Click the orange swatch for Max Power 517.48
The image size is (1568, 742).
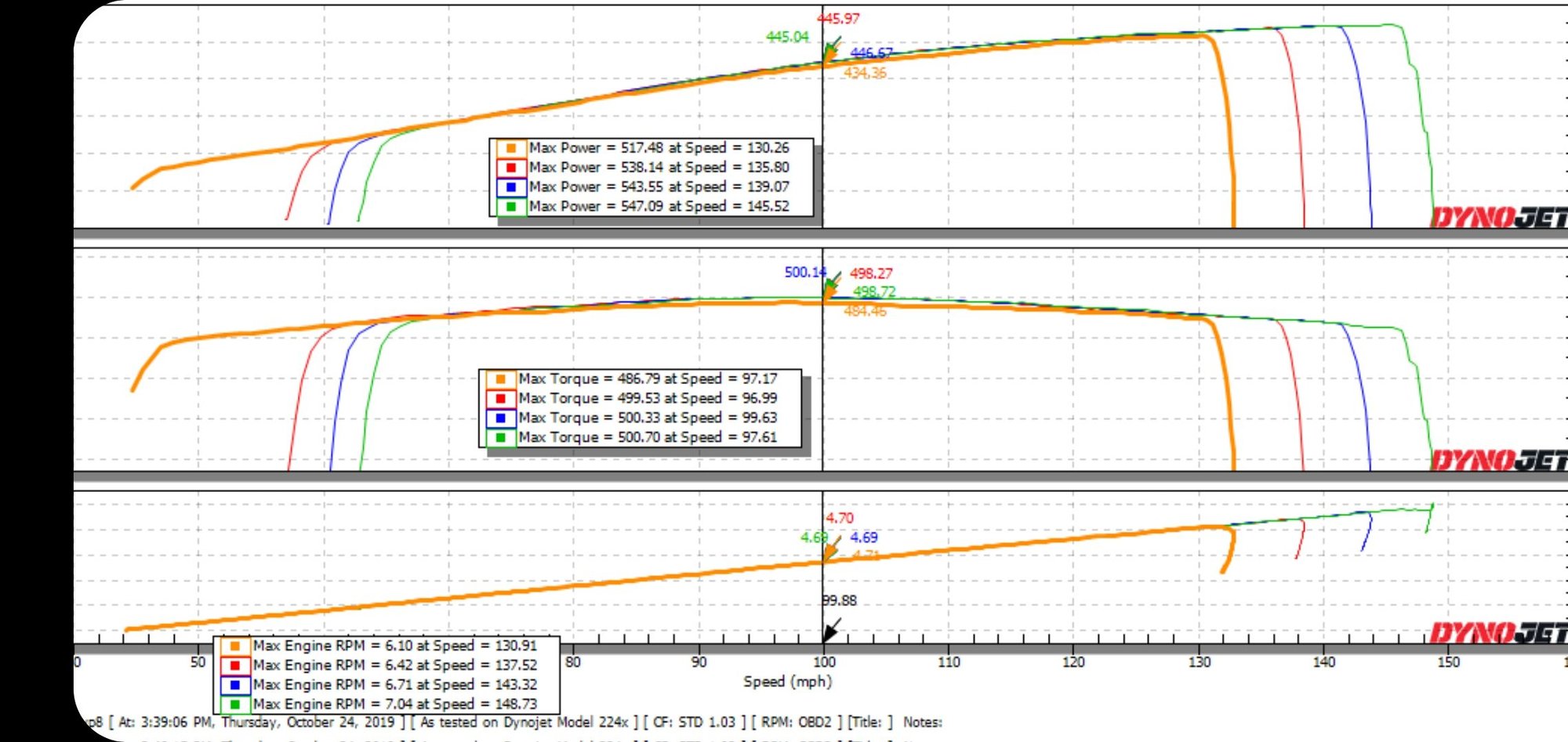point(510,148)
